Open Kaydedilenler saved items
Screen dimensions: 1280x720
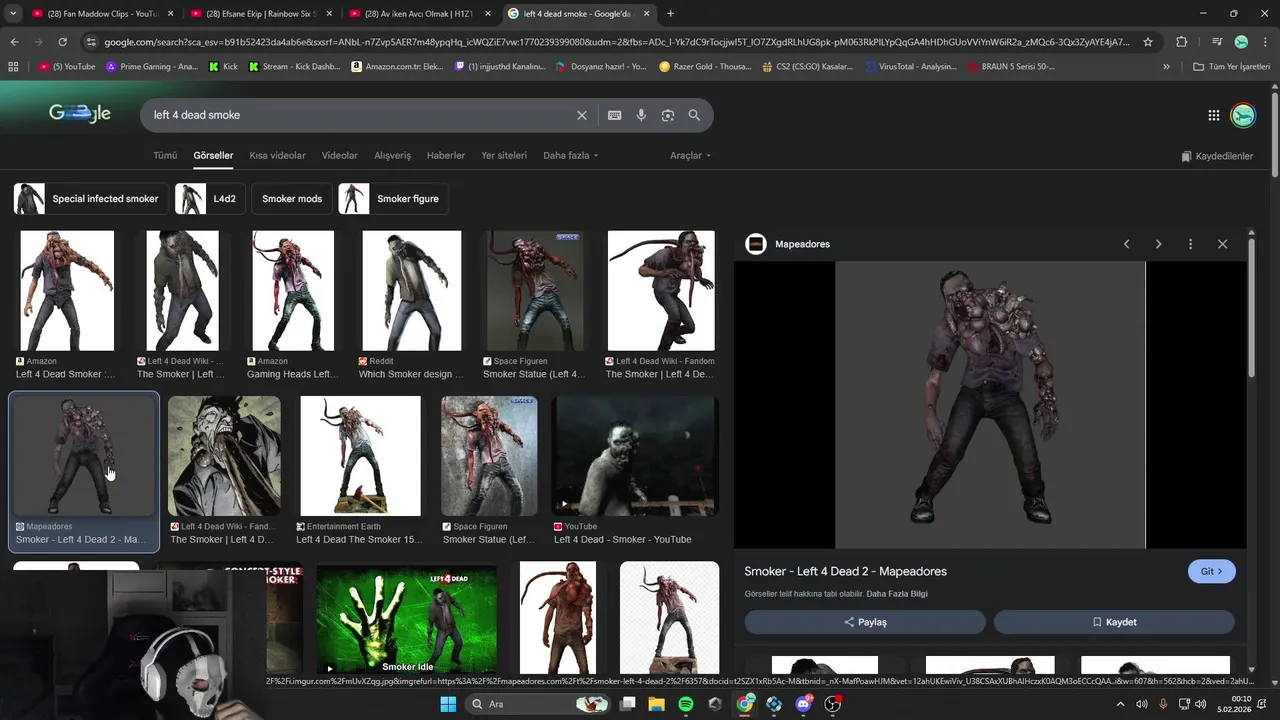point(1217,156)
